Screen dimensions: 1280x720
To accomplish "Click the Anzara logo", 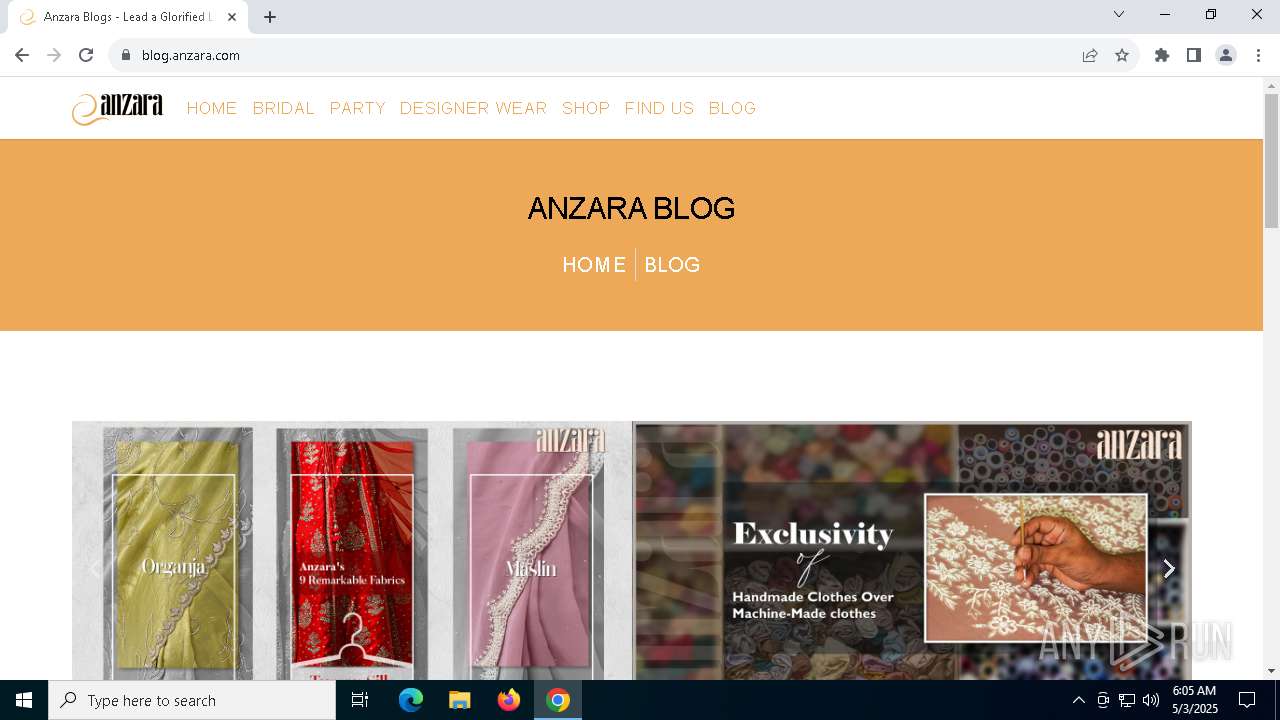I will [x=117, y=108].
